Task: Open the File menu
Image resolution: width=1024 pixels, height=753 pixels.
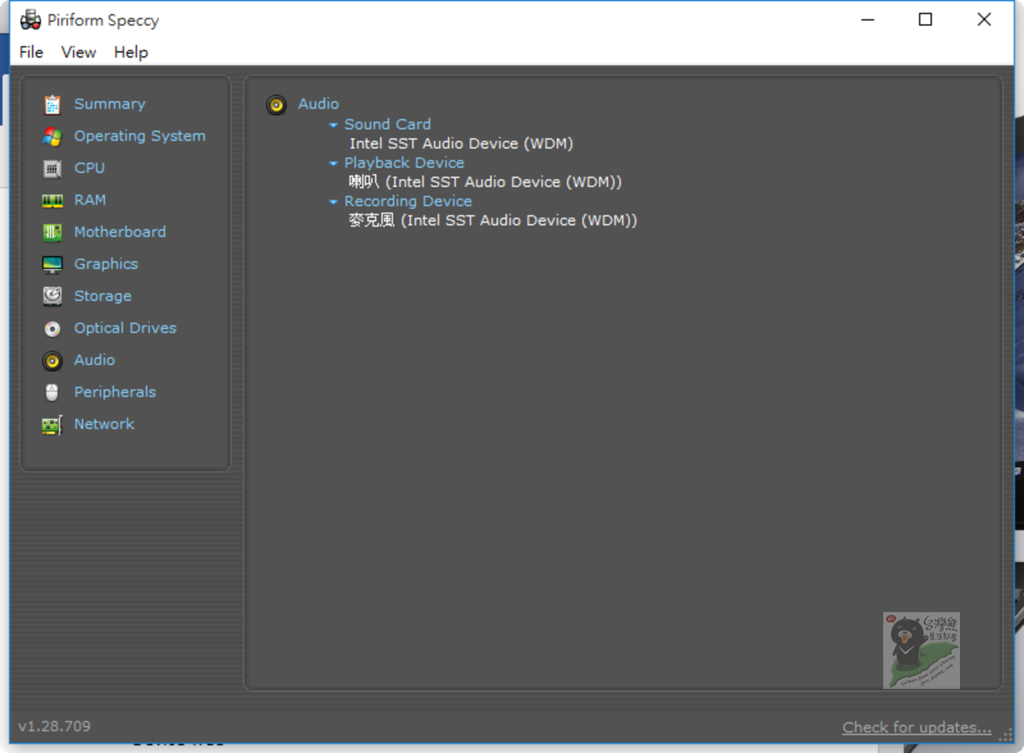Action: pos(31,52)
